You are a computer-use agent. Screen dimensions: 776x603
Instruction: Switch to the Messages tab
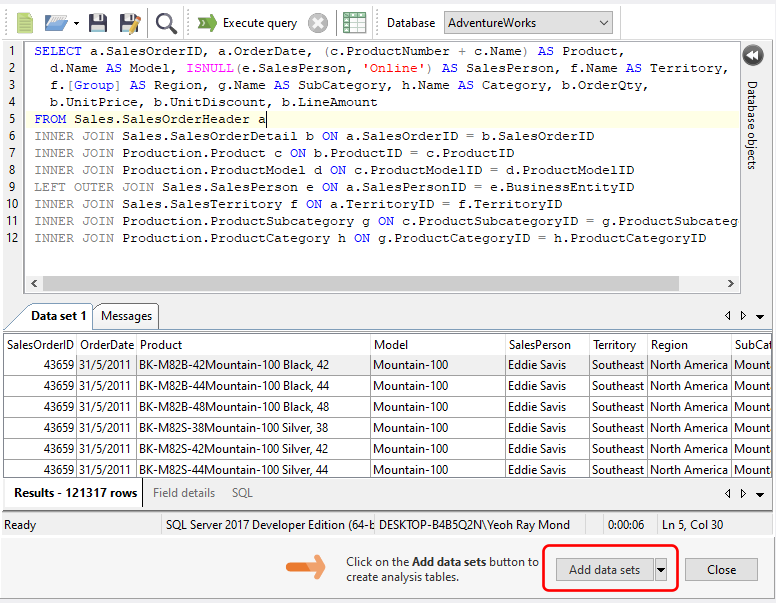point(127,316)
